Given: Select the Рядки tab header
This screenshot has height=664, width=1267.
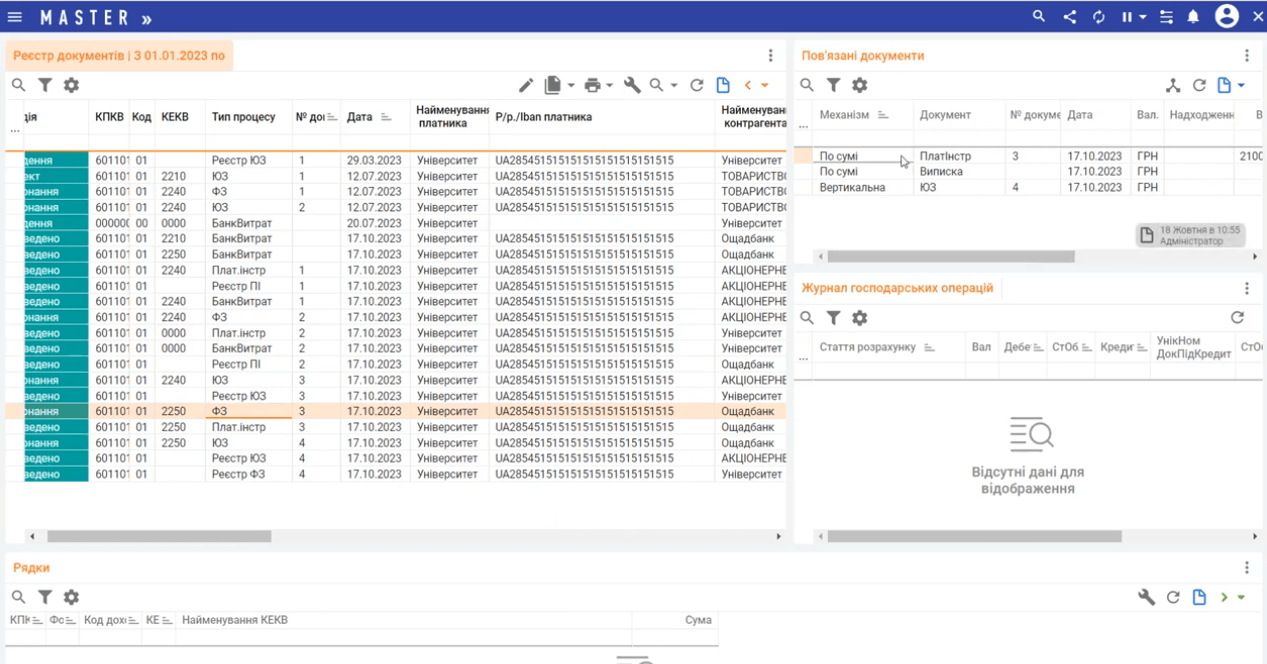Looking at the screenshot, I should (x=31, y=568).
